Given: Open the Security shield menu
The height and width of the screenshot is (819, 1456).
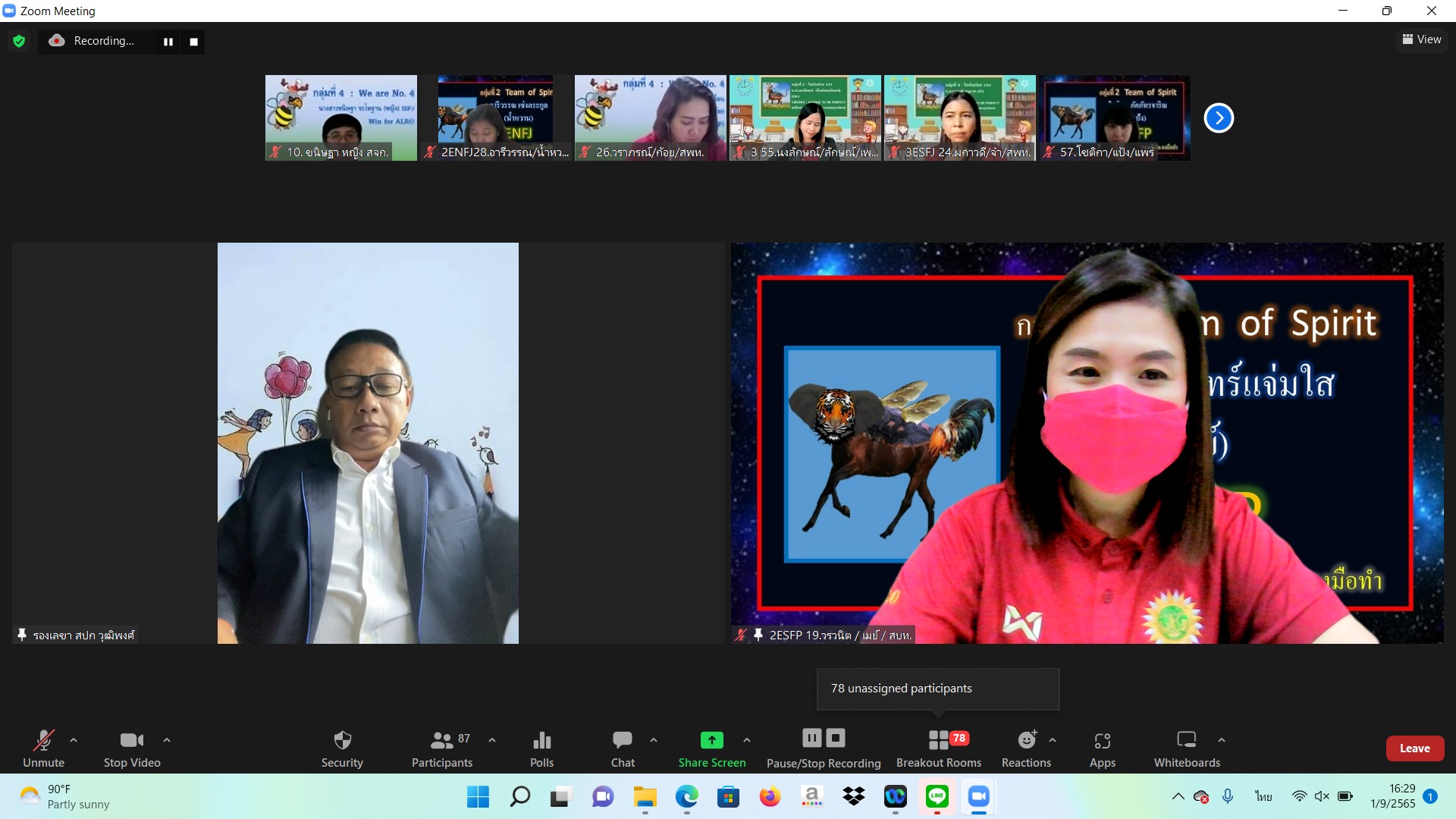Looking at the screenshot, I should [x=342, y=748].
